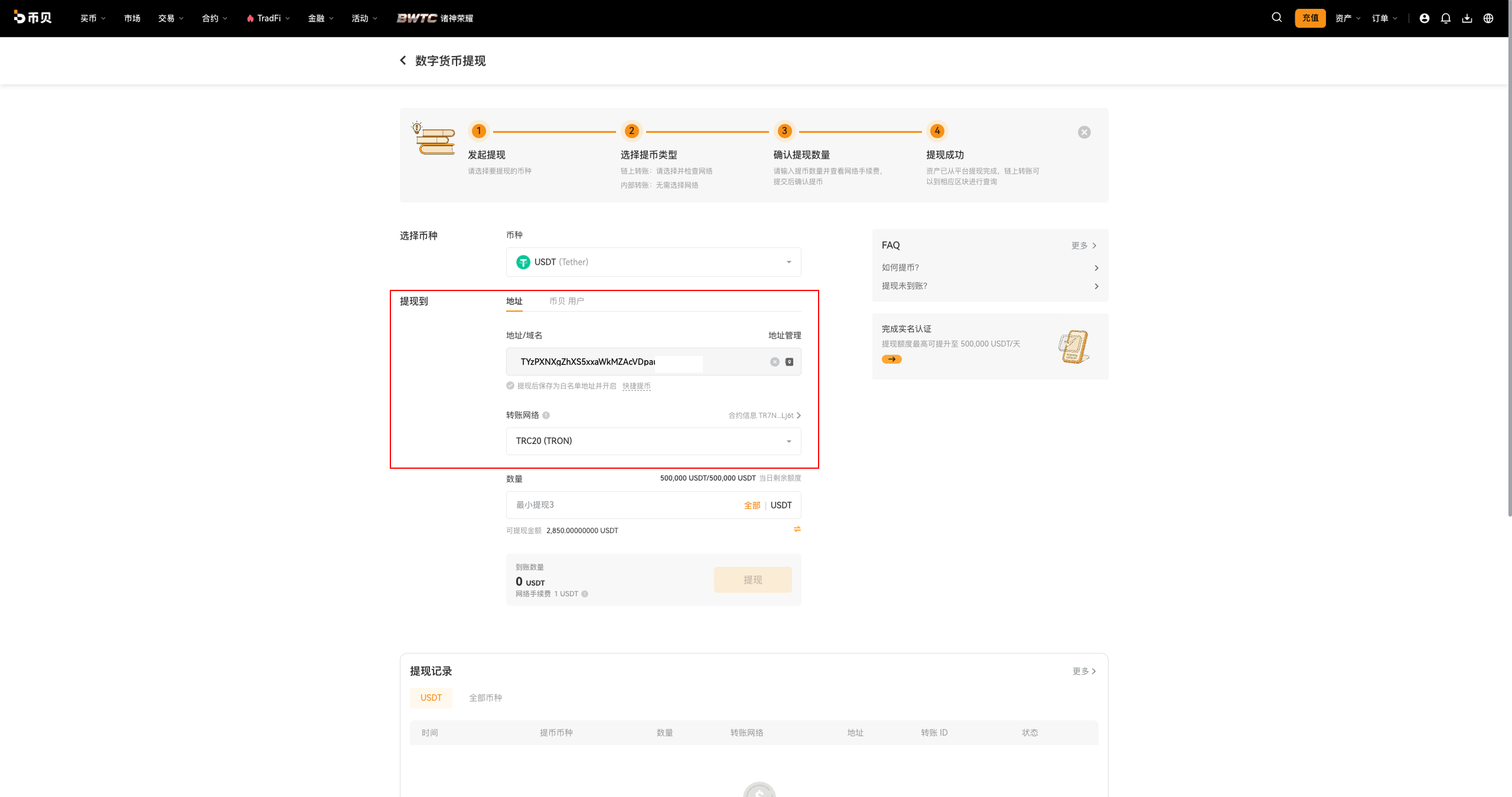1512x797 pixels.
Task: Open 合约信息 TR7N...Lj6t link
Action: 764,416
